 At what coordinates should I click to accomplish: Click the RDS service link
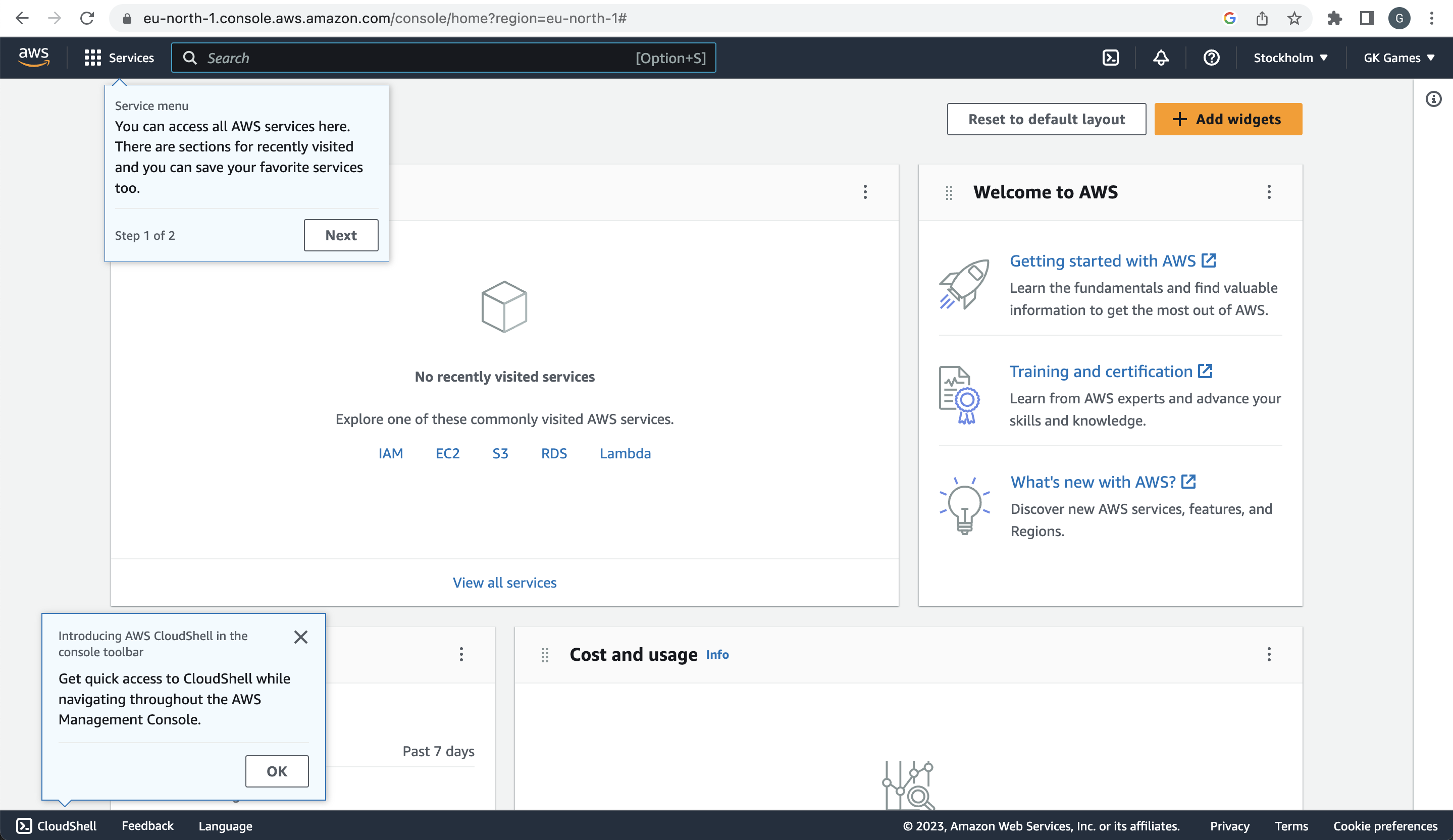click(x=553, y=453)
